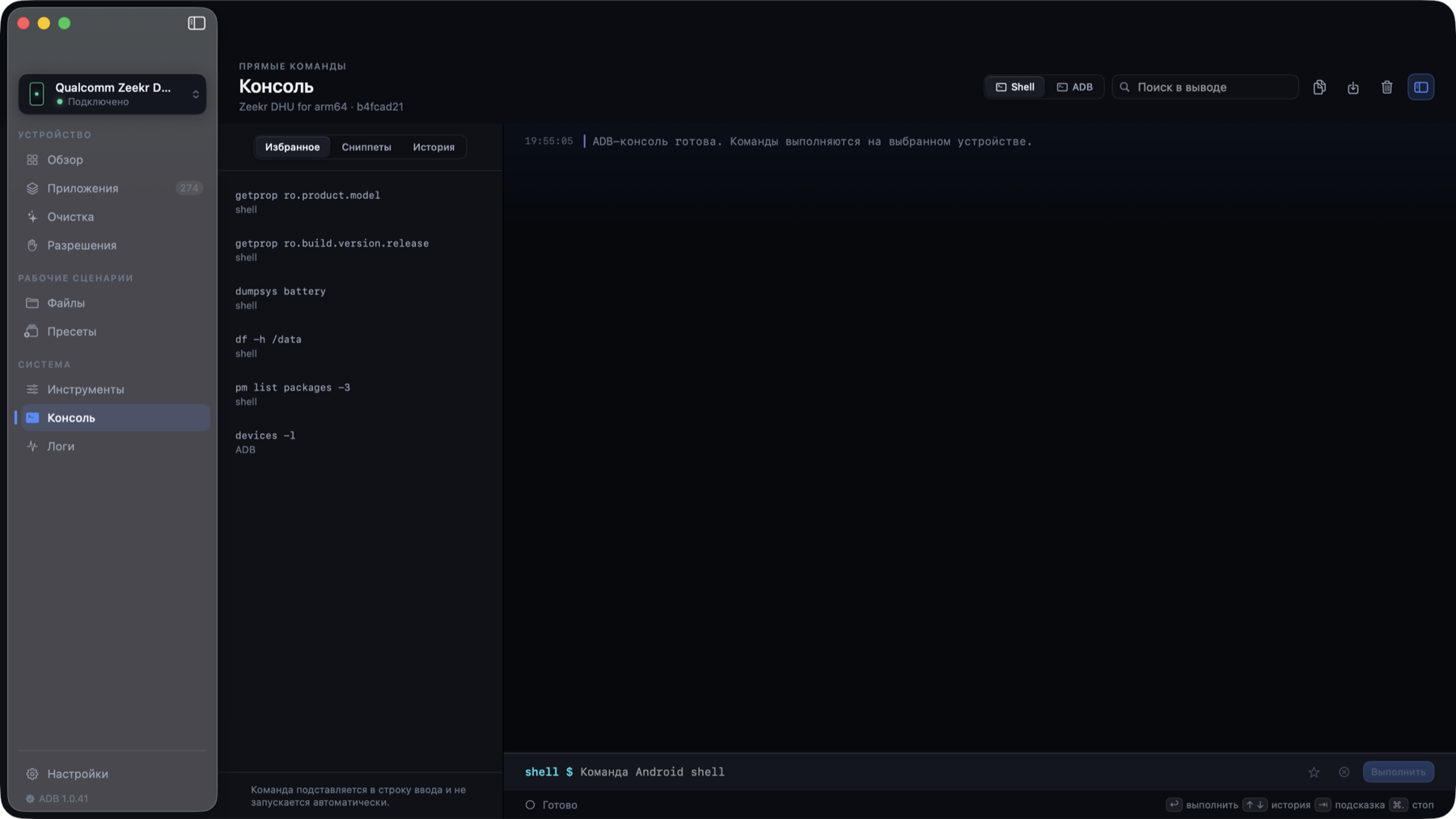
Task: Export console output with download icon
Action: (1353, 87)
